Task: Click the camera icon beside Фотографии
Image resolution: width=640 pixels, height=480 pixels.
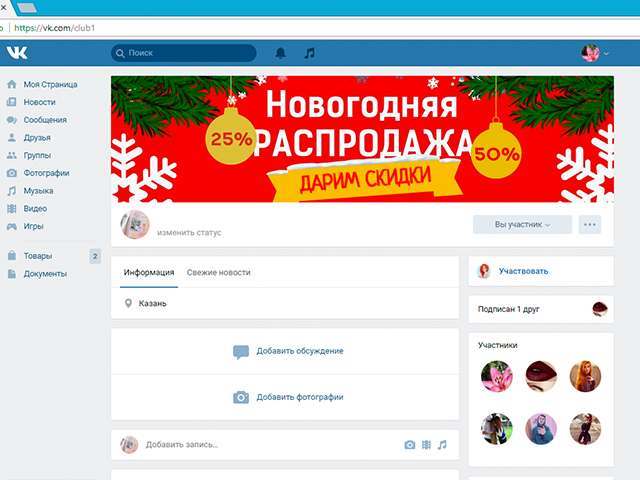Action: point(12,173)
